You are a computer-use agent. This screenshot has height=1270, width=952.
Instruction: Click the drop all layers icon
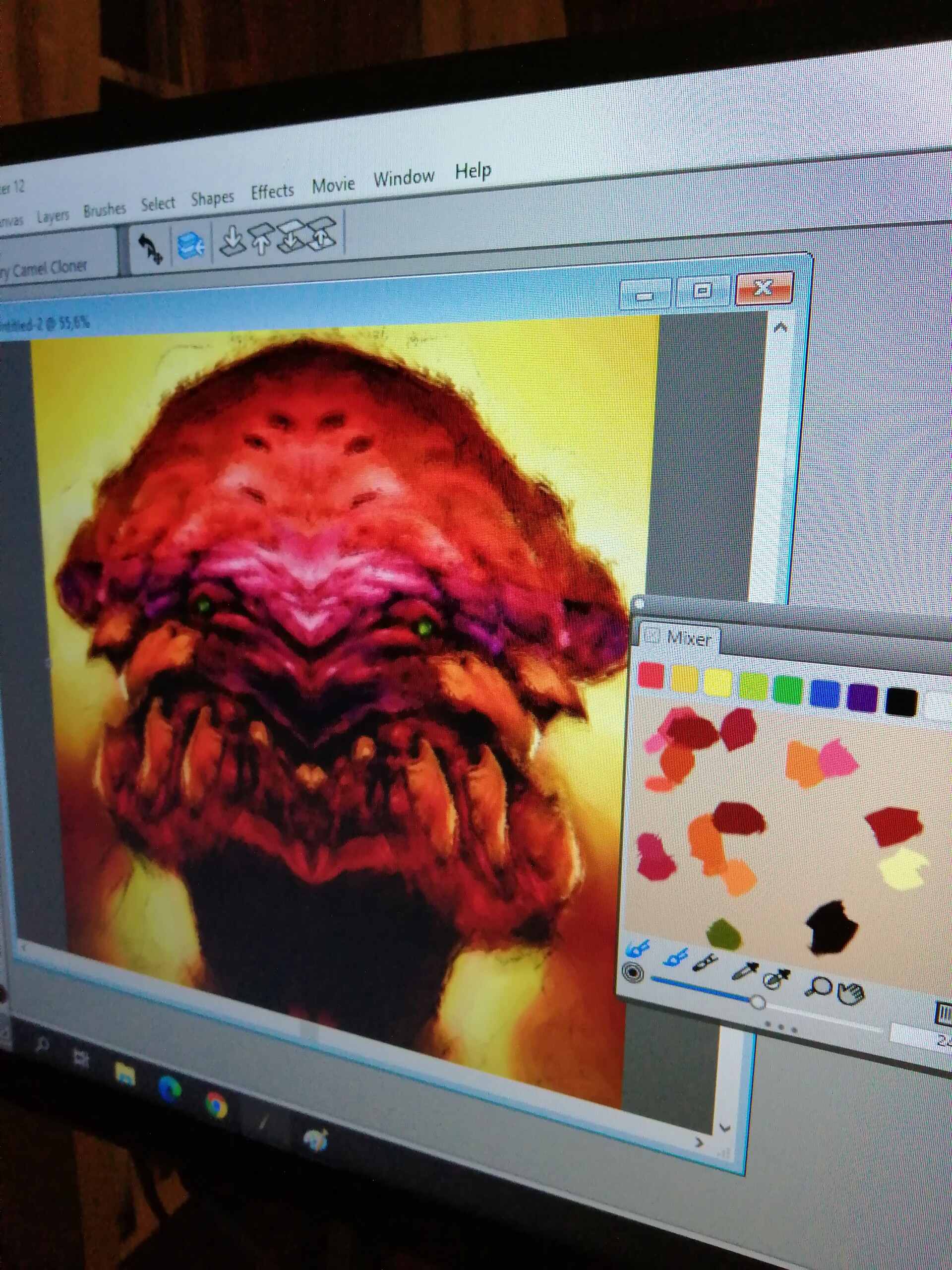coord(292,236)
